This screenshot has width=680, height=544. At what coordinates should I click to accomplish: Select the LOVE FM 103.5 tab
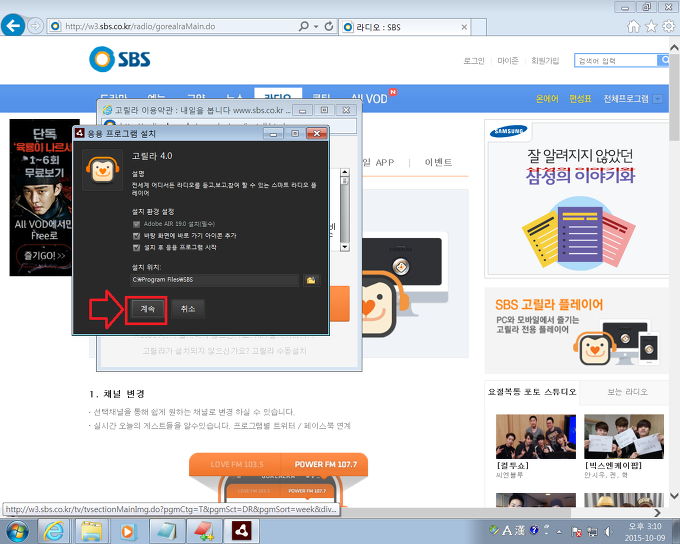click(x=237, y=464)
